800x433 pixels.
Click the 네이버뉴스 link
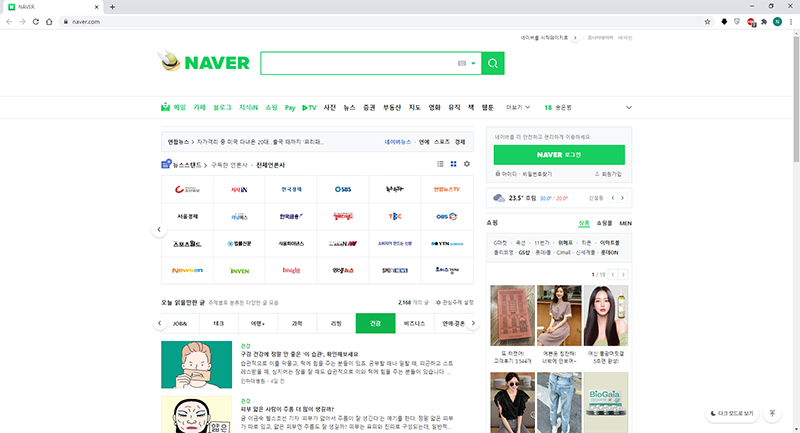pos(397,142)
